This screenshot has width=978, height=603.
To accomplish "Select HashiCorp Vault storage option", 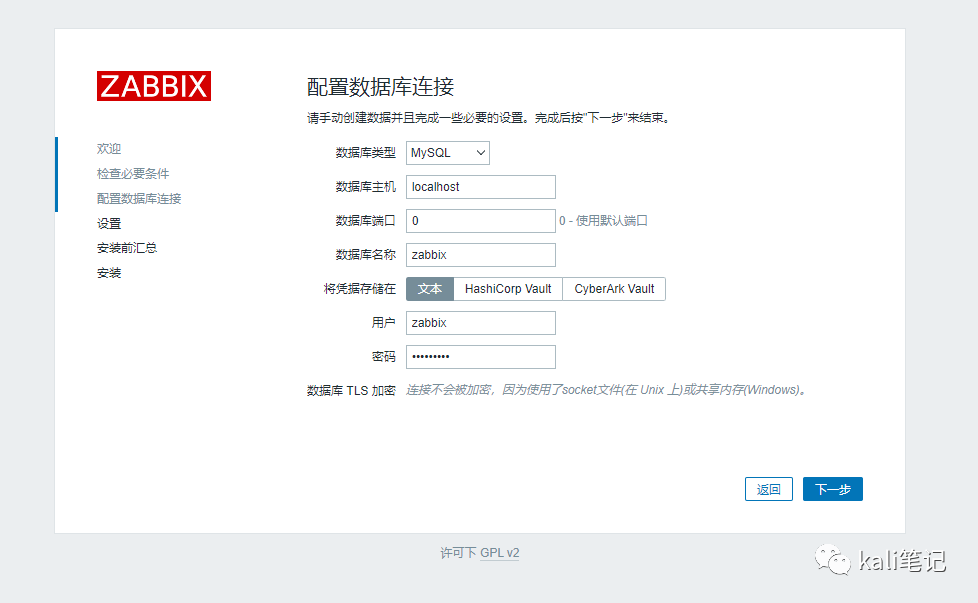I will [508, 289].
